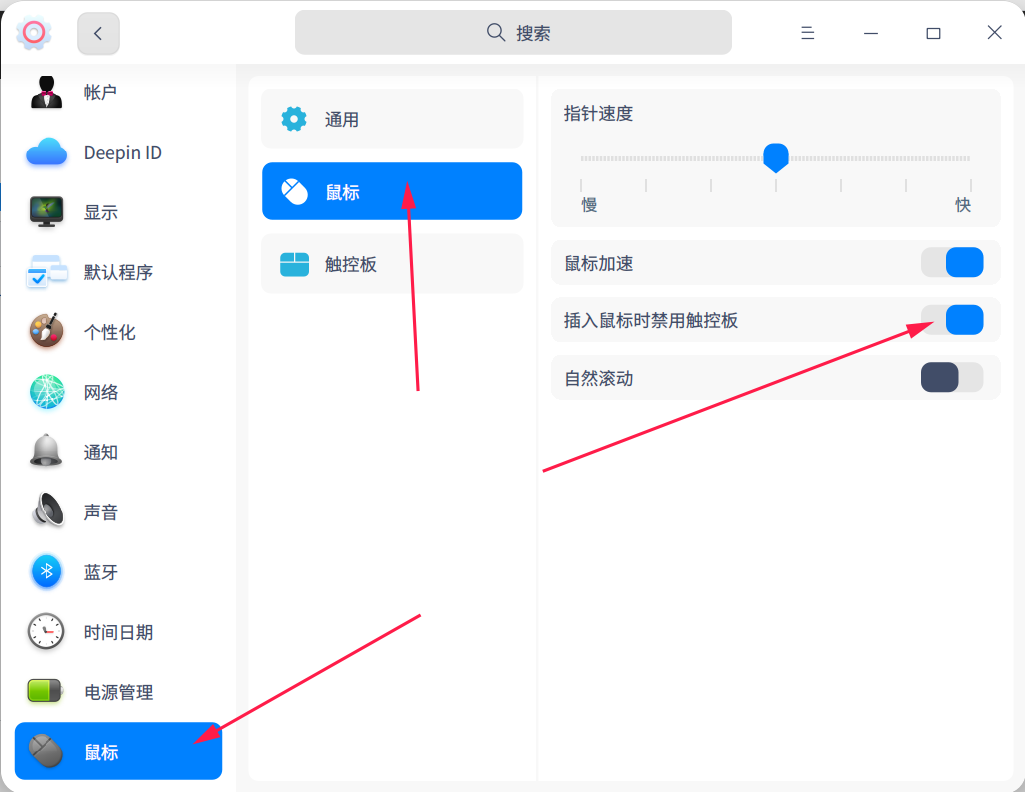1025x792 pixels.
Task: Click the gear icon beside 通用
Action: coord(294,119)
